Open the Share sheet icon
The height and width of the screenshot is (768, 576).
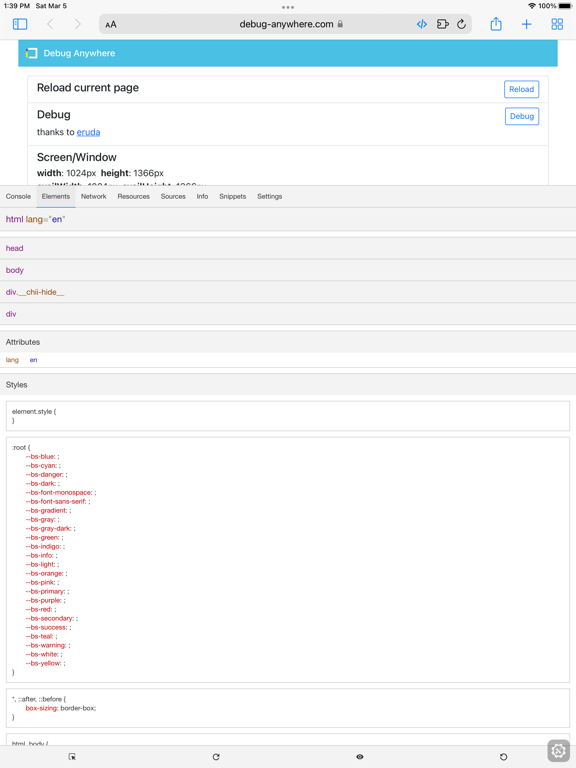496,24
